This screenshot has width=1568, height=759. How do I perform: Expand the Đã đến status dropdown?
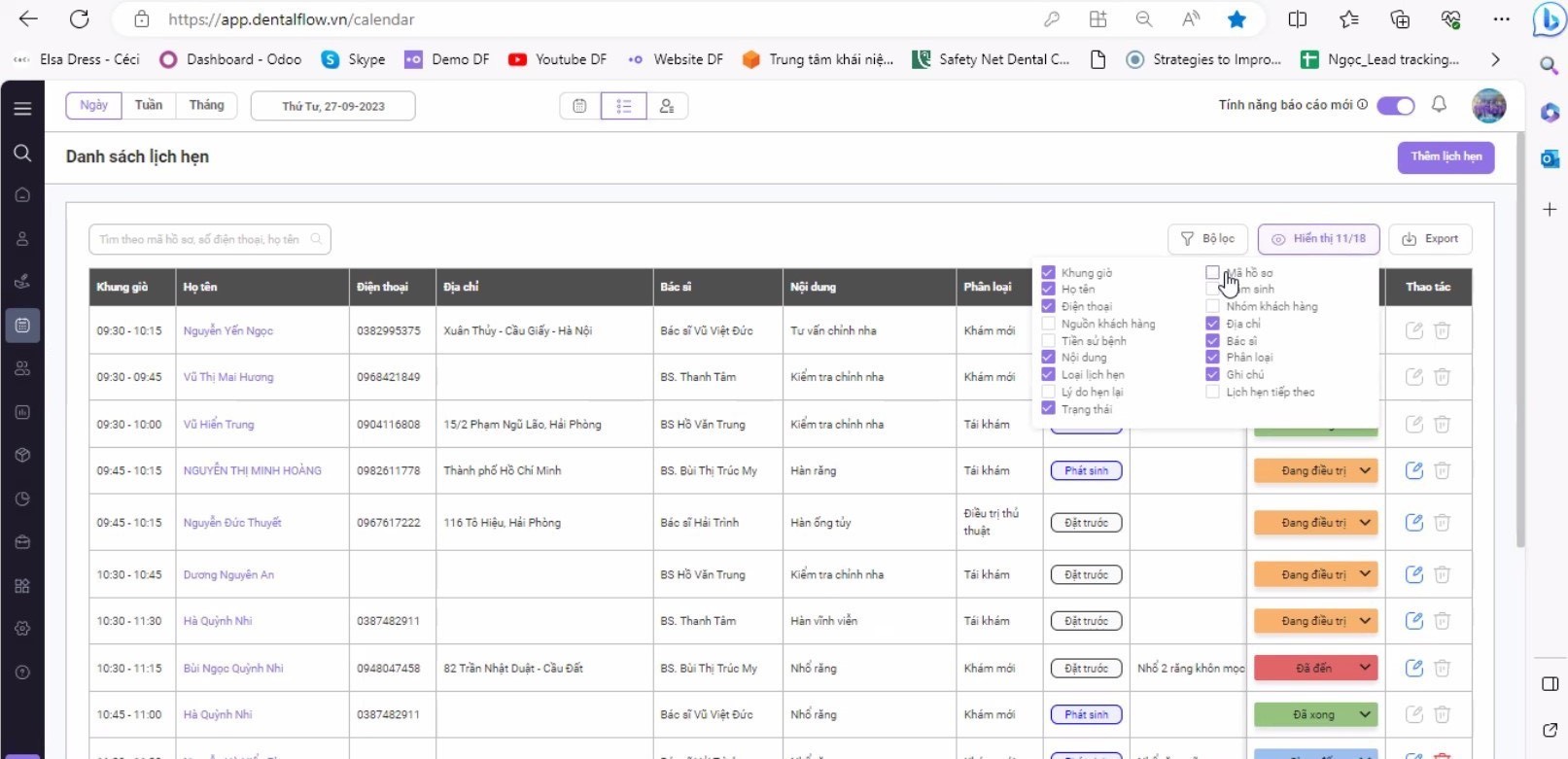tap(1365, 668)
